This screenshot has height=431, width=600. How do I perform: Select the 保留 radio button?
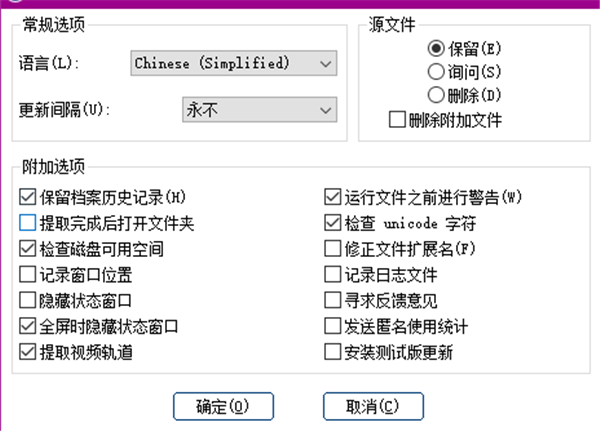(x=436, y=47)
